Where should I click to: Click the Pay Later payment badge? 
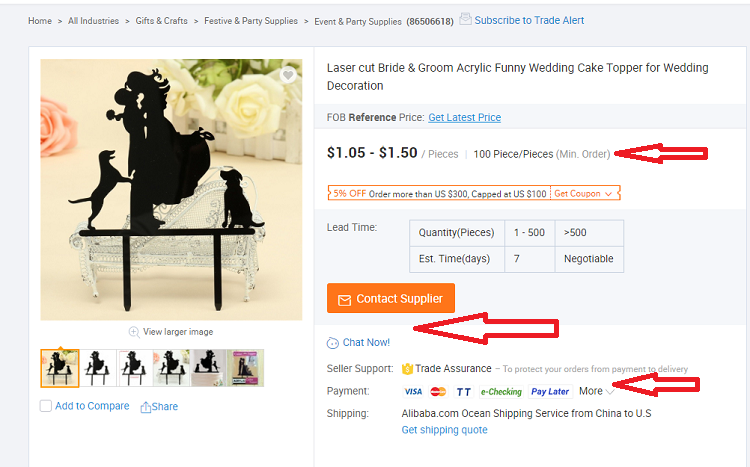(550, 392)
